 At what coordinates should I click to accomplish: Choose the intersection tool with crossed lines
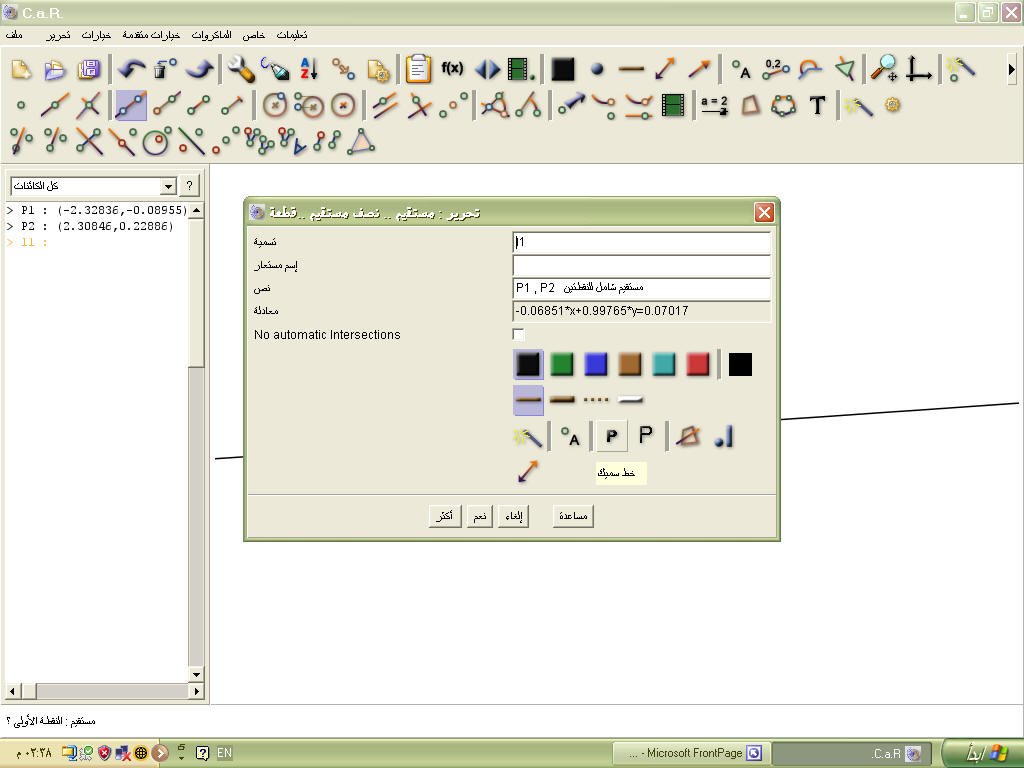[89, 105]
